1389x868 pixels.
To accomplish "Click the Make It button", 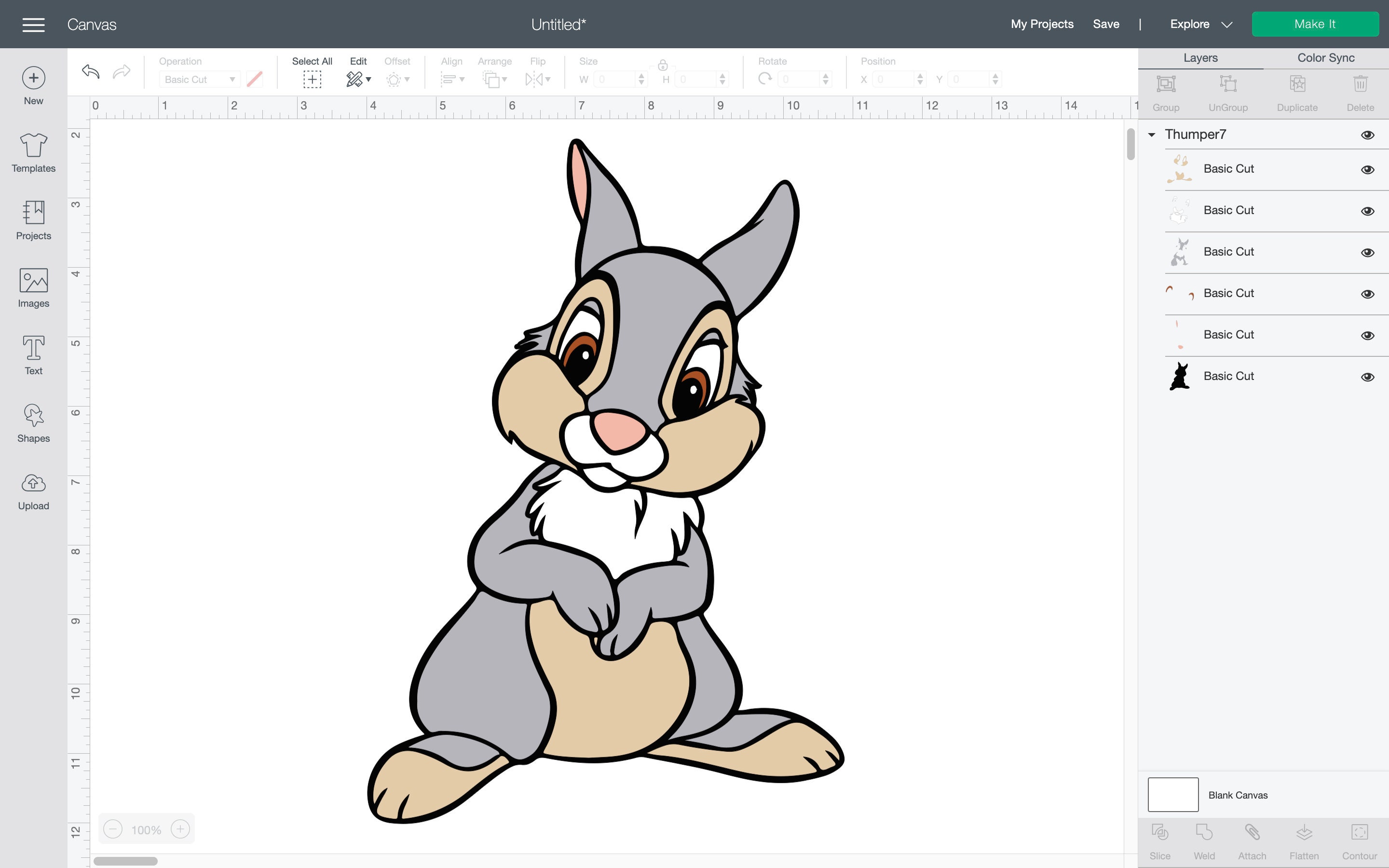I will point(1316,24).
